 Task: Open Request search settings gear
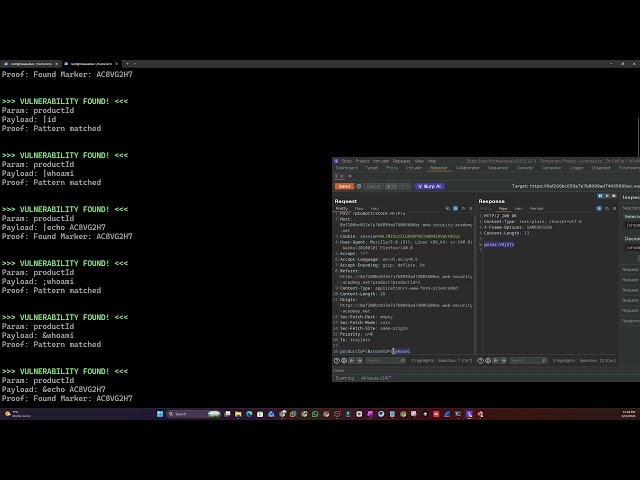pyautogui.click(x=344, y=361)
